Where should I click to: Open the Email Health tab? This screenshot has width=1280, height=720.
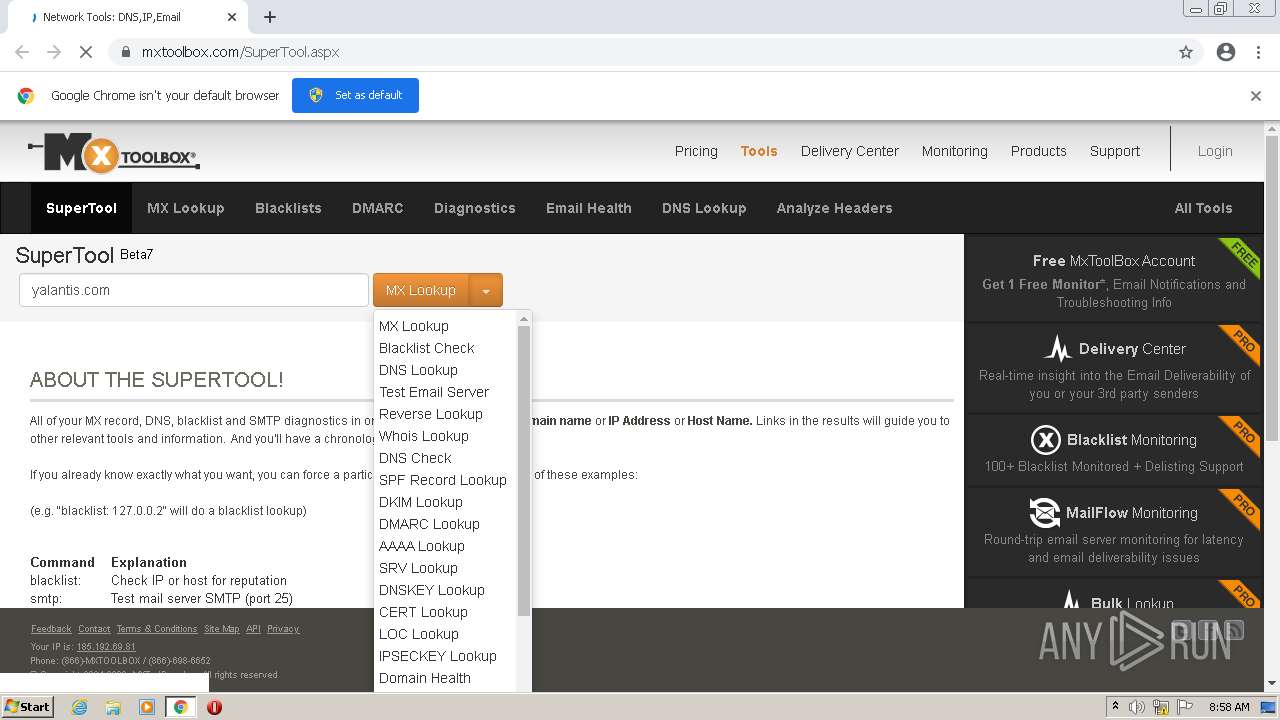pos(588,208)
